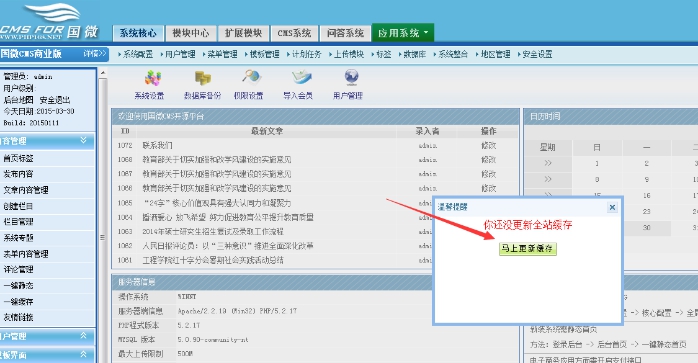Open the 权限设置 magnifier icon
The height and width of the screenshot is (363, 698).
[x=251, y=77]
